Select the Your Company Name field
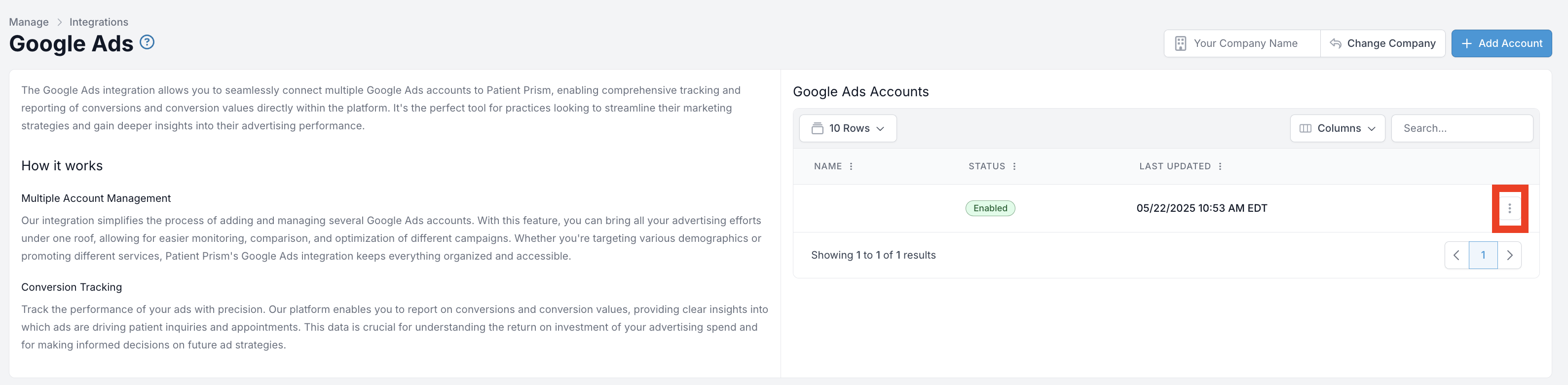Image resolution: width=1568 pixels, height=385 pixels. click(1242, 43)
